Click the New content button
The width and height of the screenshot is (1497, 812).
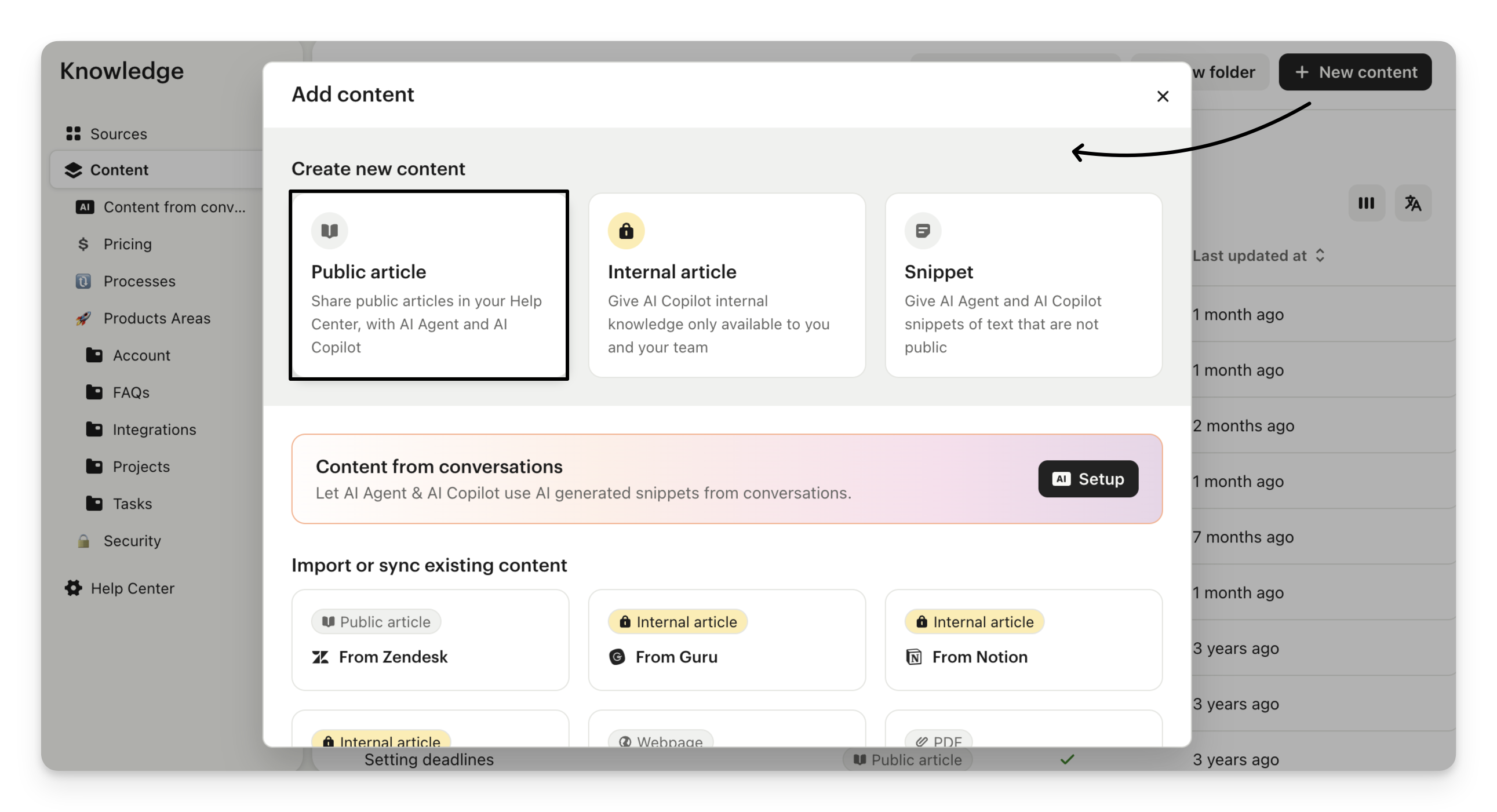1354,72
